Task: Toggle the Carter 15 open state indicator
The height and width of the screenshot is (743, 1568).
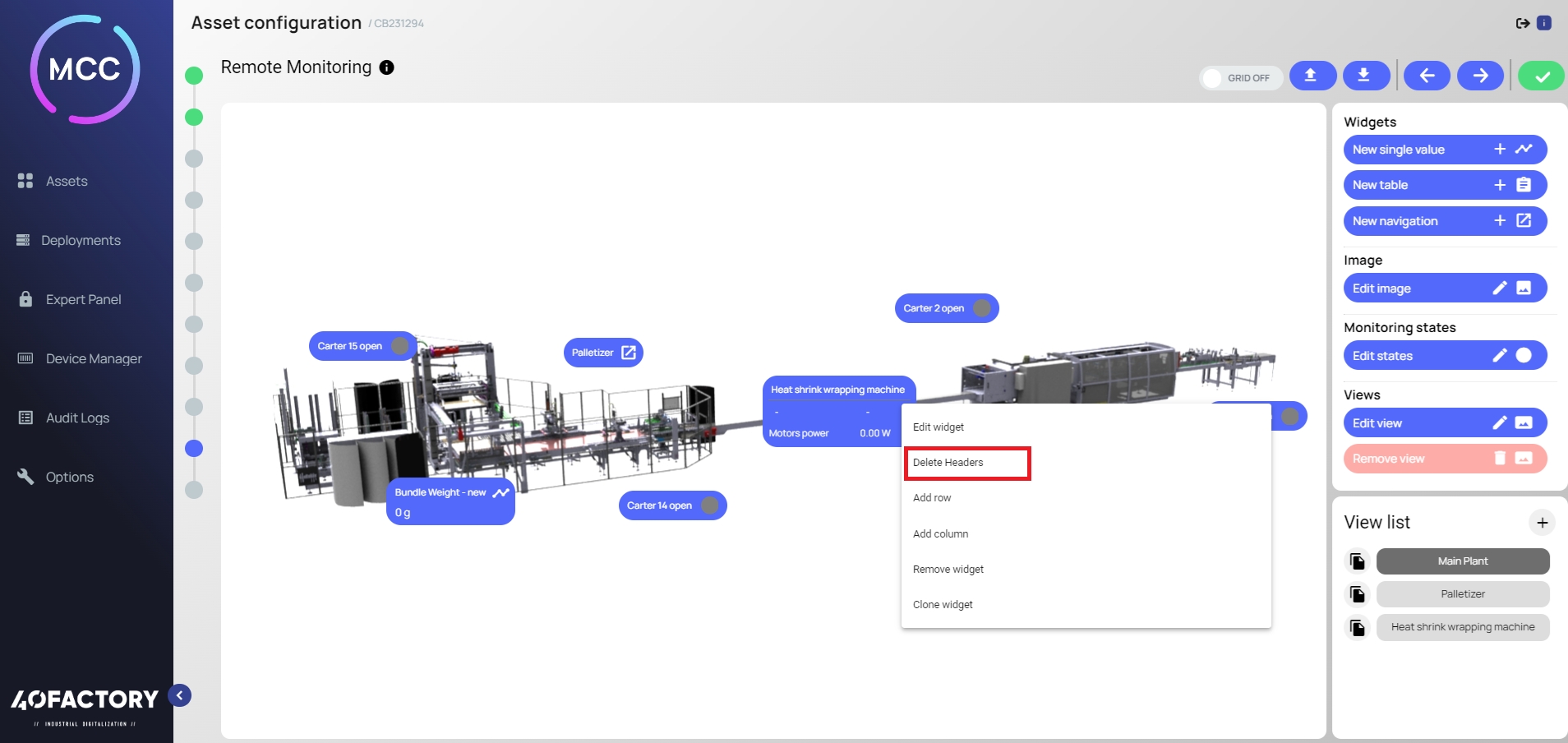Action: coord(400,346)
